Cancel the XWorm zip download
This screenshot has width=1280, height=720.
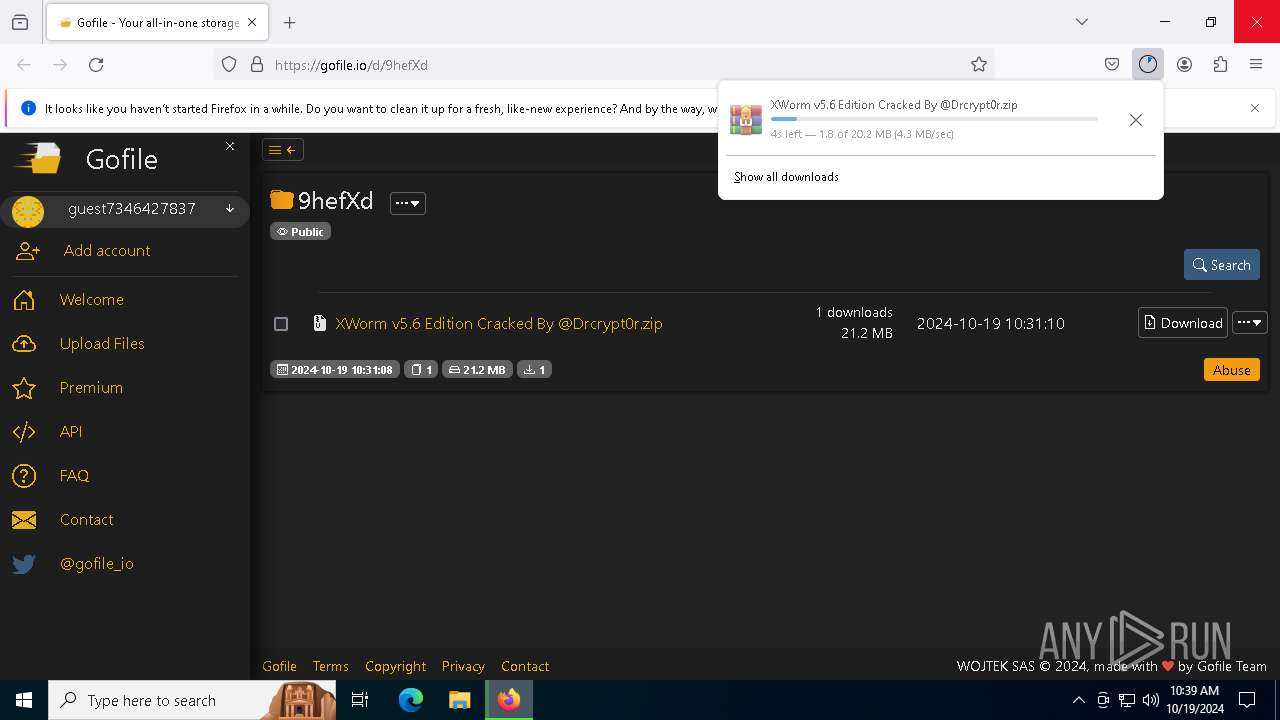1135,120
